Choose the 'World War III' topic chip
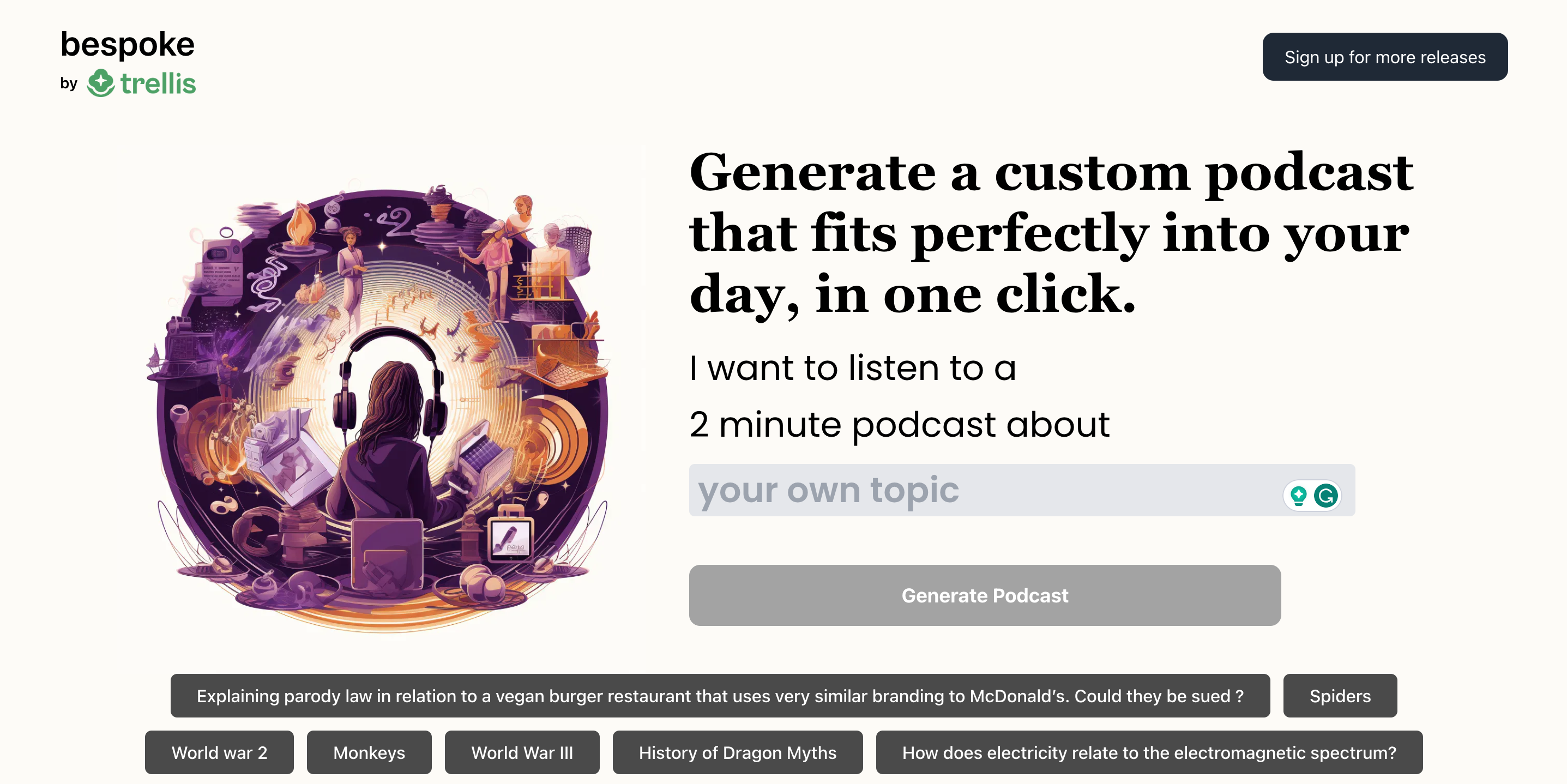Viewport: 1567px width, 784px height. 521,752
